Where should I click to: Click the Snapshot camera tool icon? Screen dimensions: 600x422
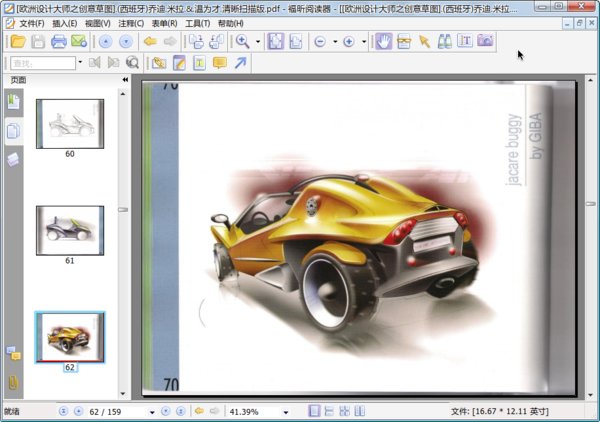(485, 42)
